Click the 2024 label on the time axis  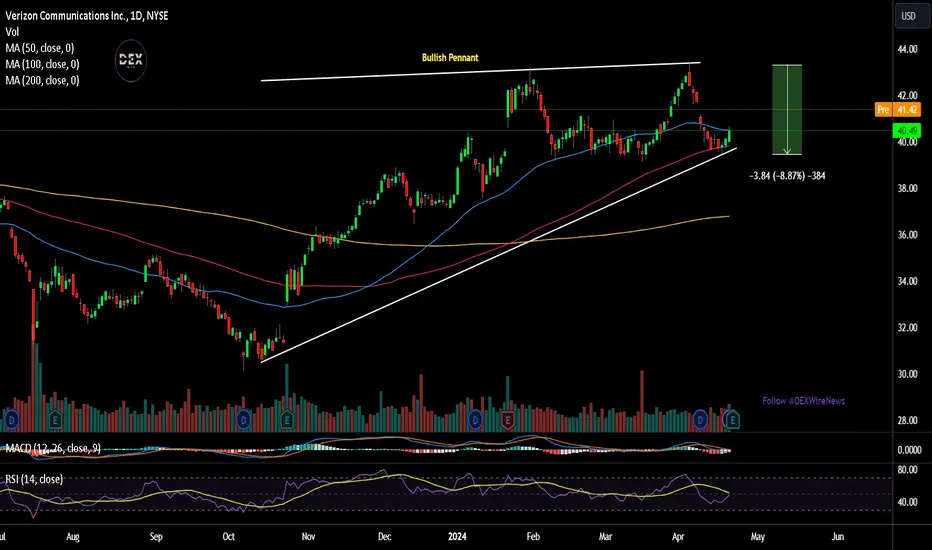[457, 536]
